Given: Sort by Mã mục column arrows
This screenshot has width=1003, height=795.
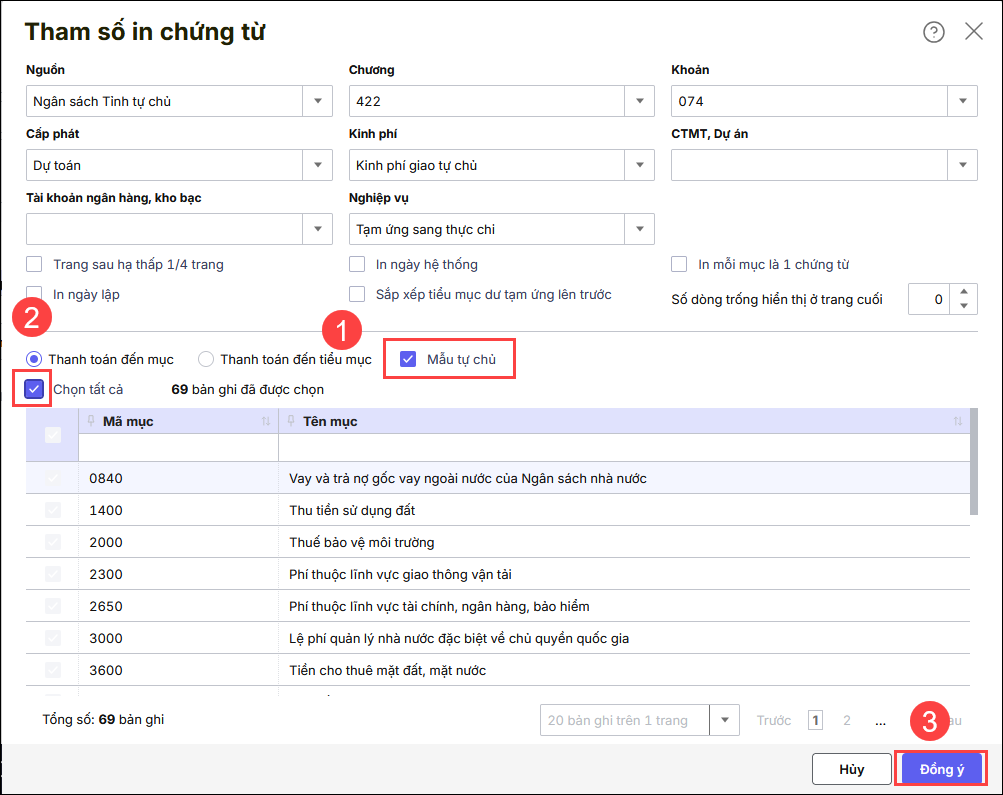Looking at the screenshot, I should tap(265, 421).
